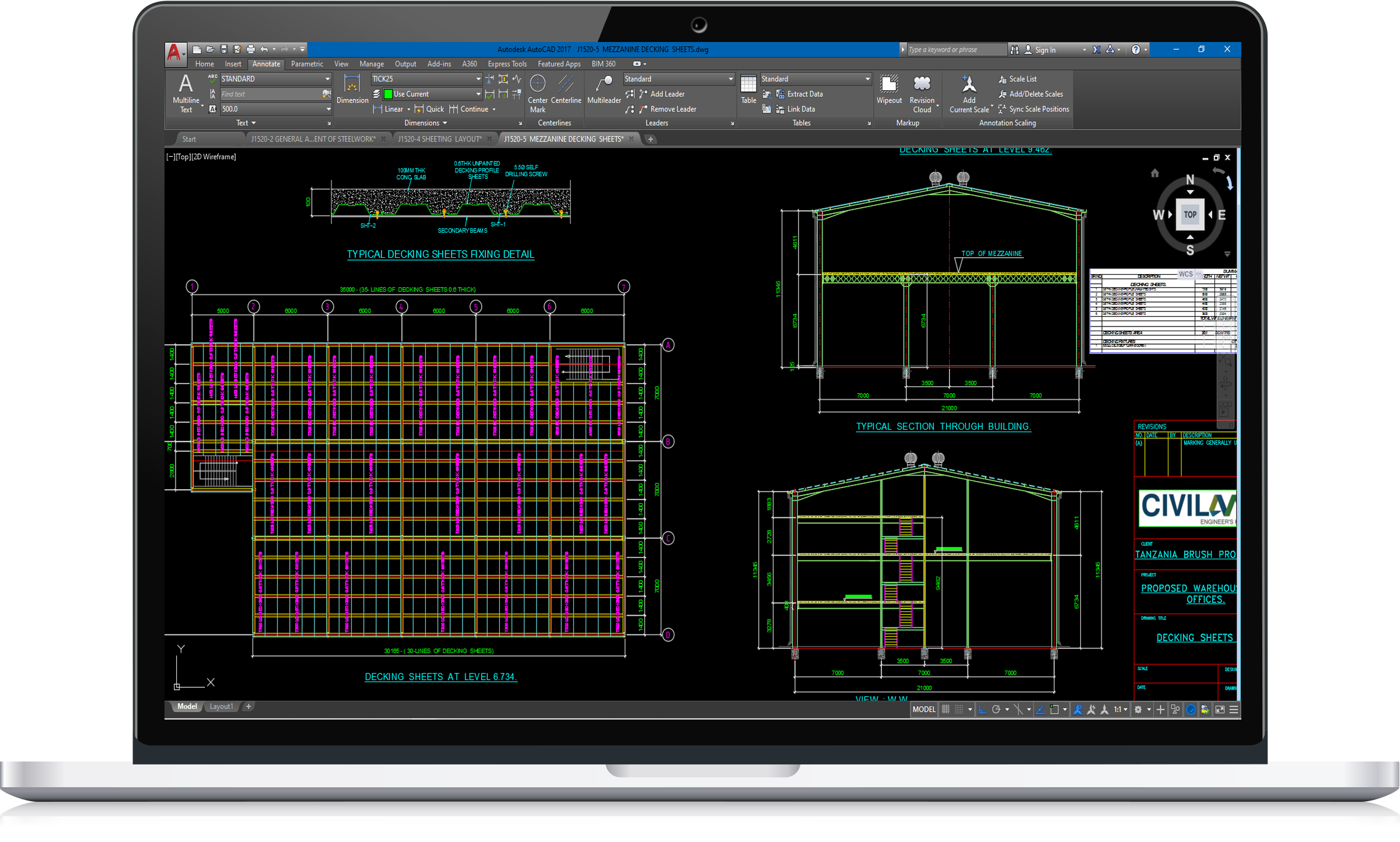Run the spell check ABC icon
The width and height of the screenshot is (1400, 842).
(212, 78)
